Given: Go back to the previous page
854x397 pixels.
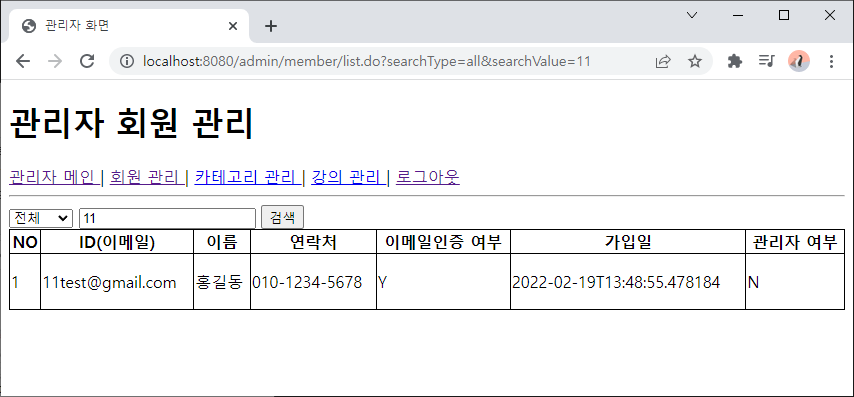Looking at the screenshot, I should point(23,61).
